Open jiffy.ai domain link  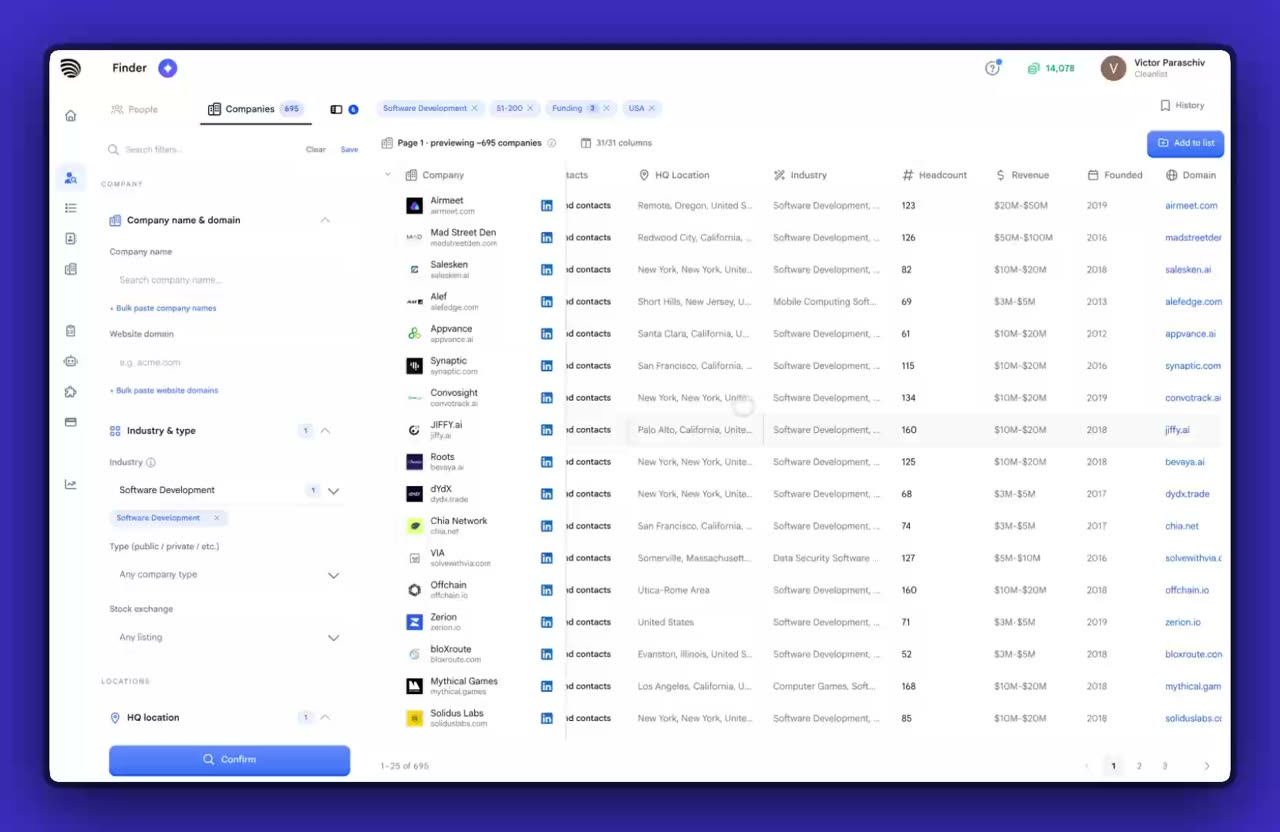tap(1177, 429)
